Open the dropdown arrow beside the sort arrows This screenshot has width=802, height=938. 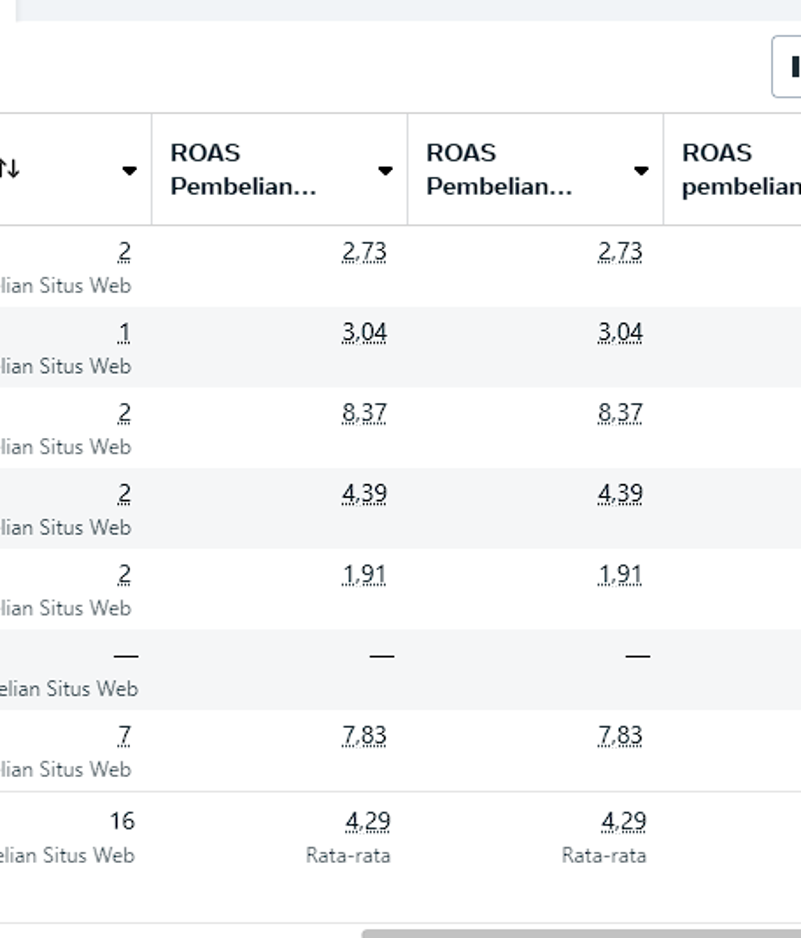[x=129, y=170]
